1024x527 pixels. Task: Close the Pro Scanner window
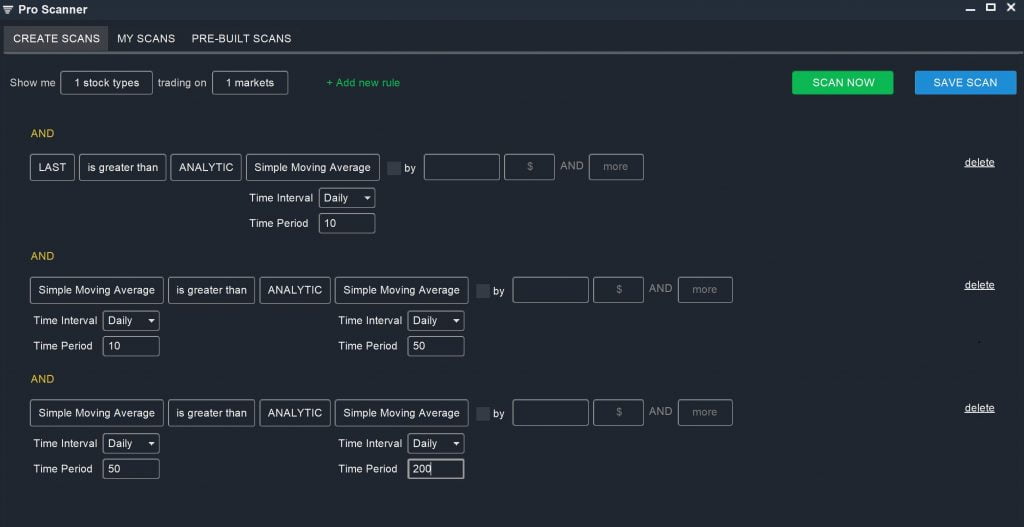point(1011,7)
